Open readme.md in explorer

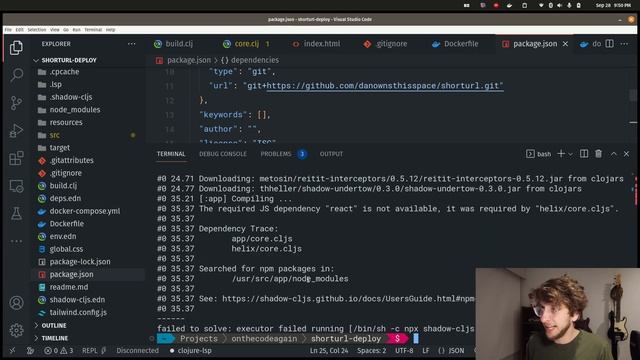(x=69, y=287)
